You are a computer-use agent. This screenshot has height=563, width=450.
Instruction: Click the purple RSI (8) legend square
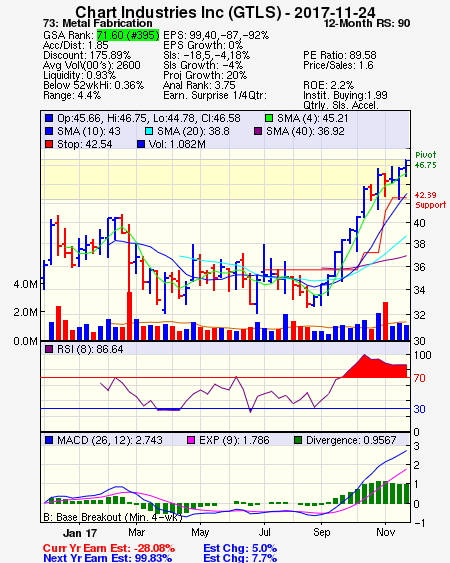(x=49, y=349)
